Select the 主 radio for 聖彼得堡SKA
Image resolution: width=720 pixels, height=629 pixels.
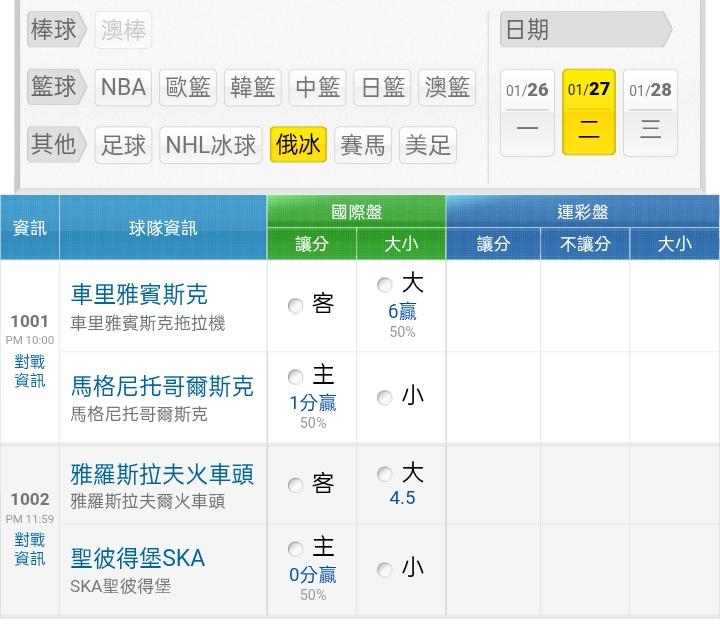point(295,549)
